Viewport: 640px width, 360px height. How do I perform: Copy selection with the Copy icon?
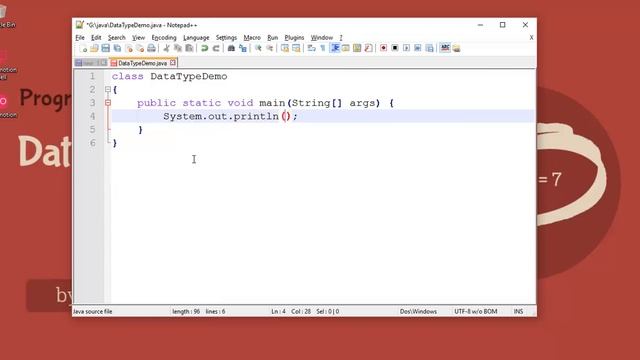pyautogui.click(x=178, y=48)
